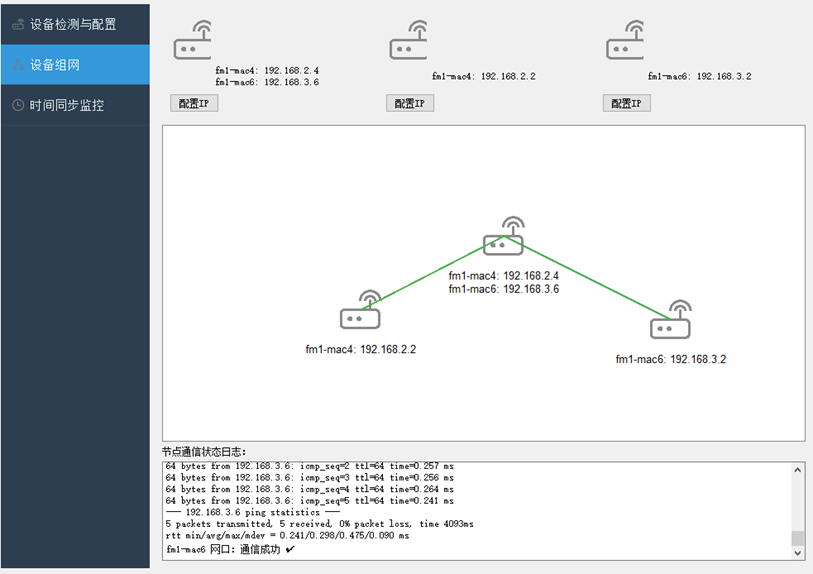Click topology label fm1-mac6: 192.168.3.2
The height and width of the screenshot is (574, 813).
click(670, 359)
